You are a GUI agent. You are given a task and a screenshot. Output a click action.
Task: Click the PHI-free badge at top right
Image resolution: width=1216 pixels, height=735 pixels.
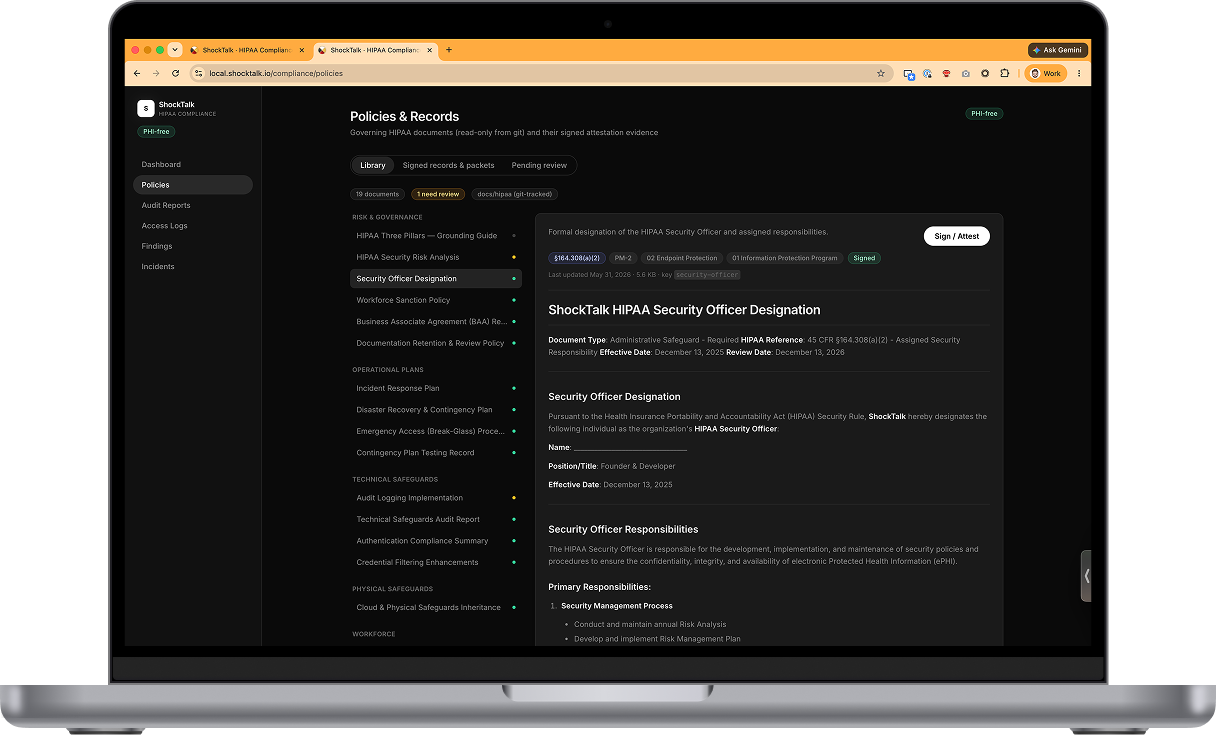(984, 114)
